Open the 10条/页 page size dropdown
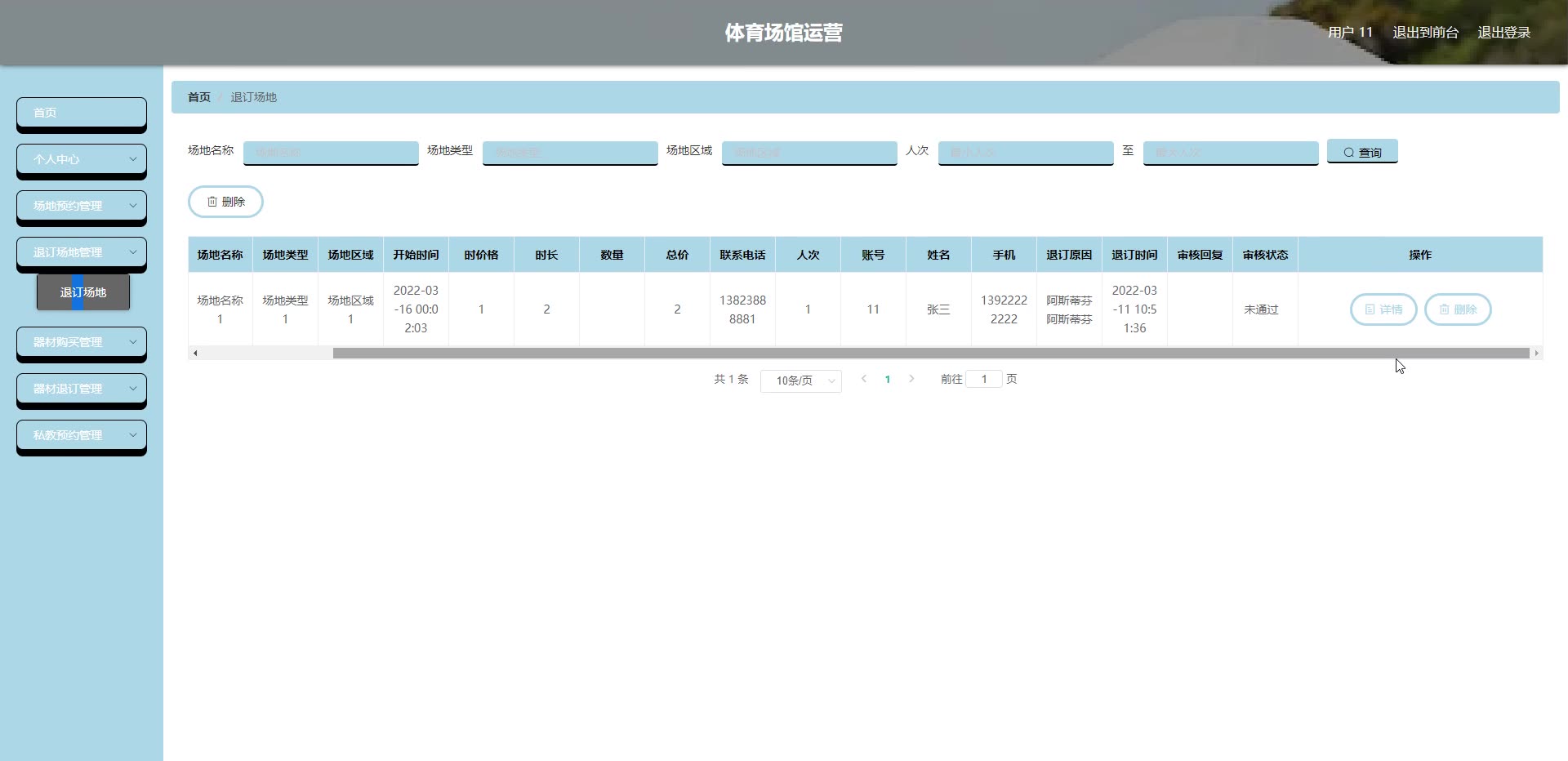1568x761 pixels. pos(801,380)
